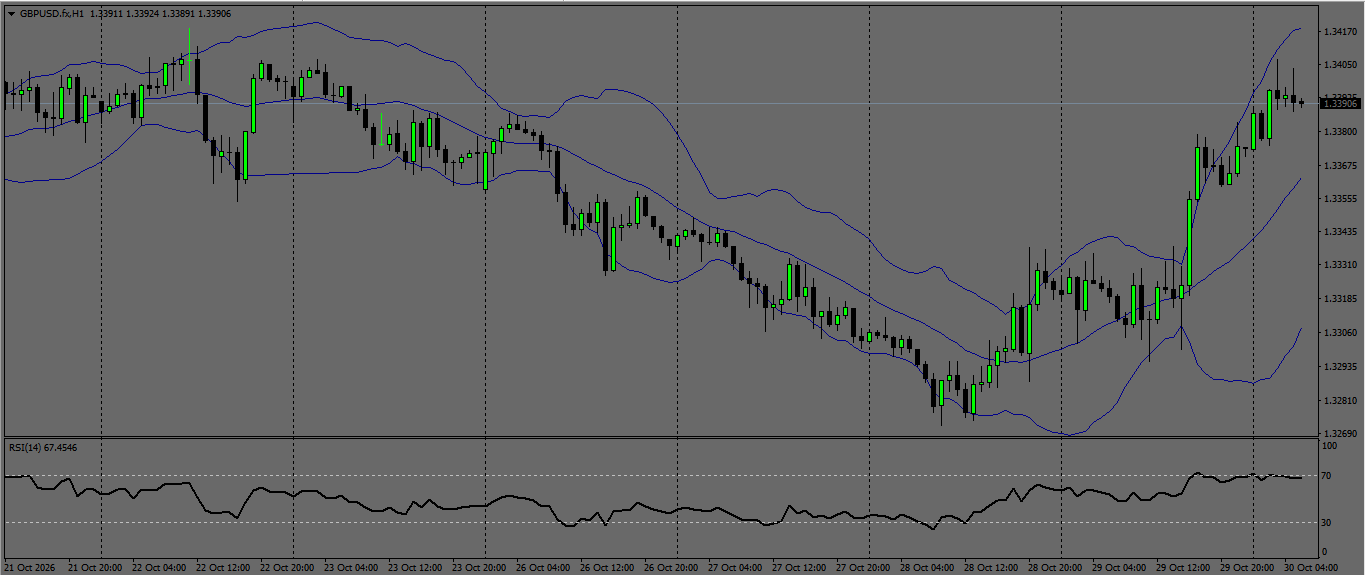Click the RSI(14) 67.4546 indicator label

click(x=43, y=447)
